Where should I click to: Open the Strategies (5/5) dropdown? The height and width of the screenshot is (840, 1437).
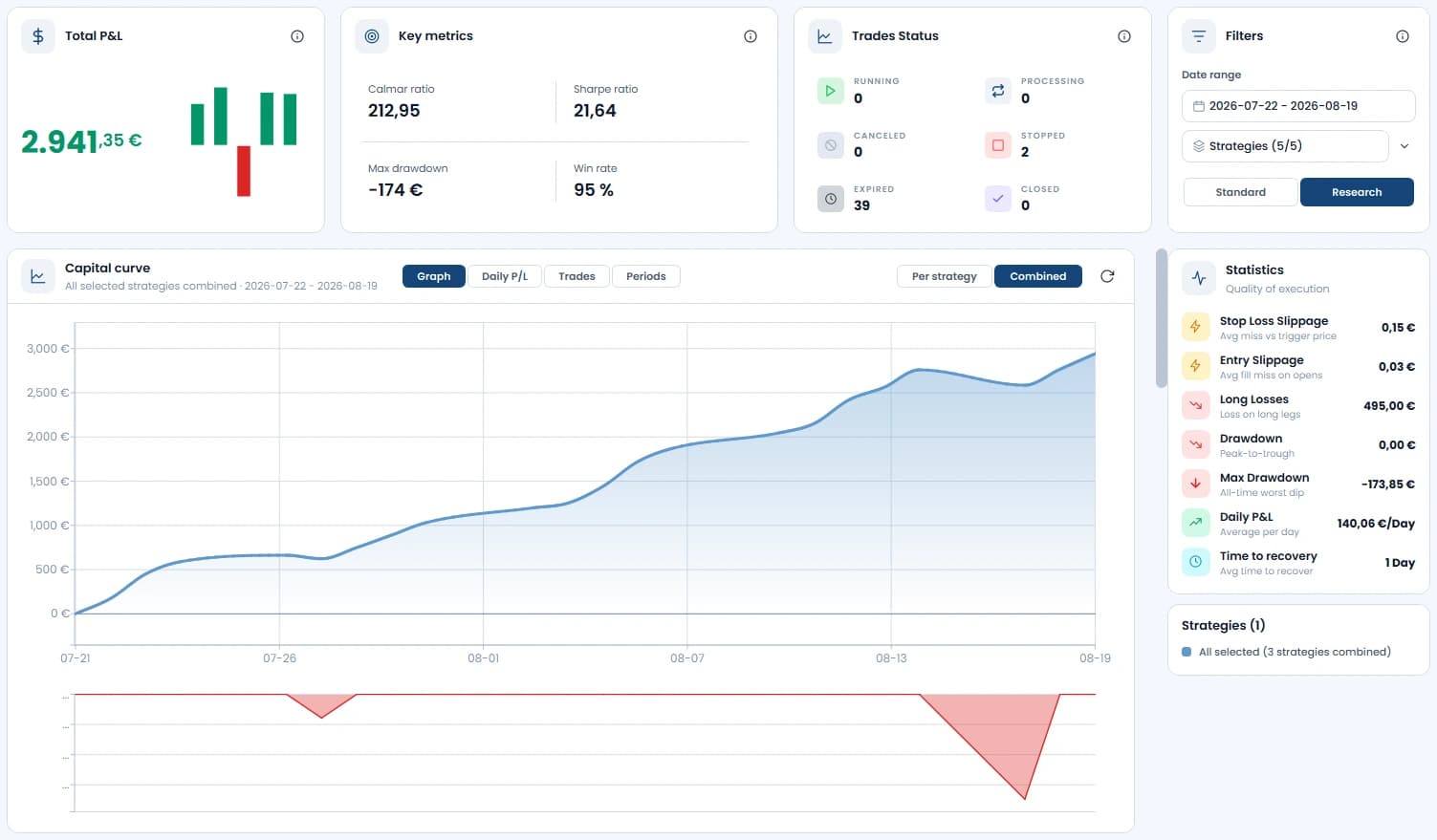1285,146
